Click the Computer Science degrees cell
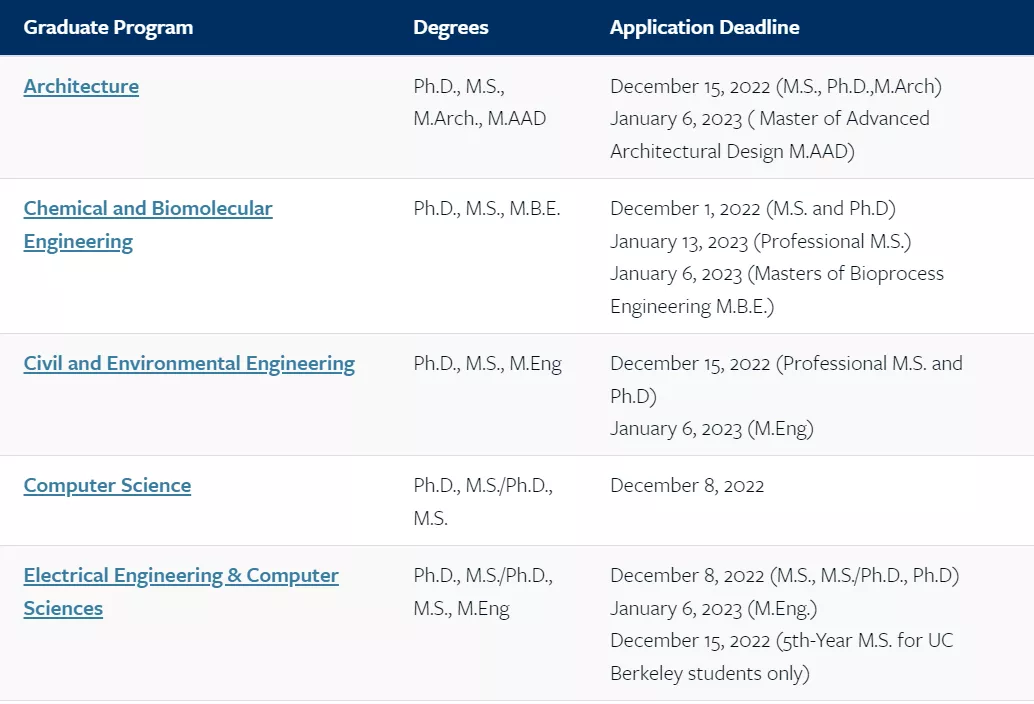 tap(482, 502)
